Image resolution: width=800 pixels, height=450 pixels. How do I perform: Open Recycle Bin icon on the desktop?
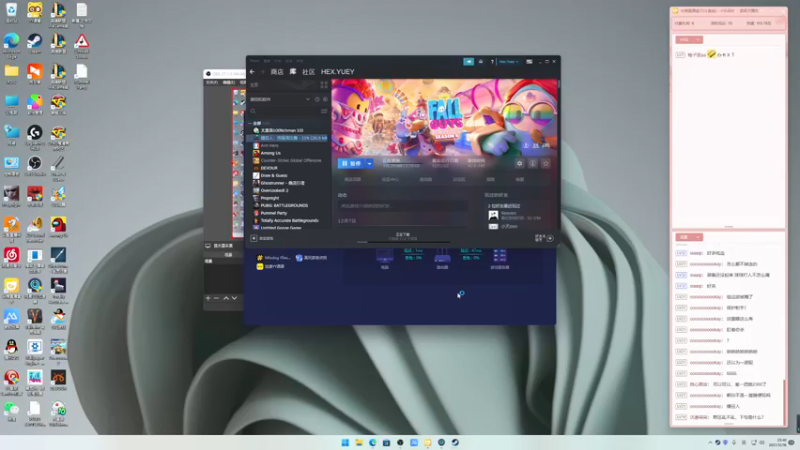pos(11,12)
